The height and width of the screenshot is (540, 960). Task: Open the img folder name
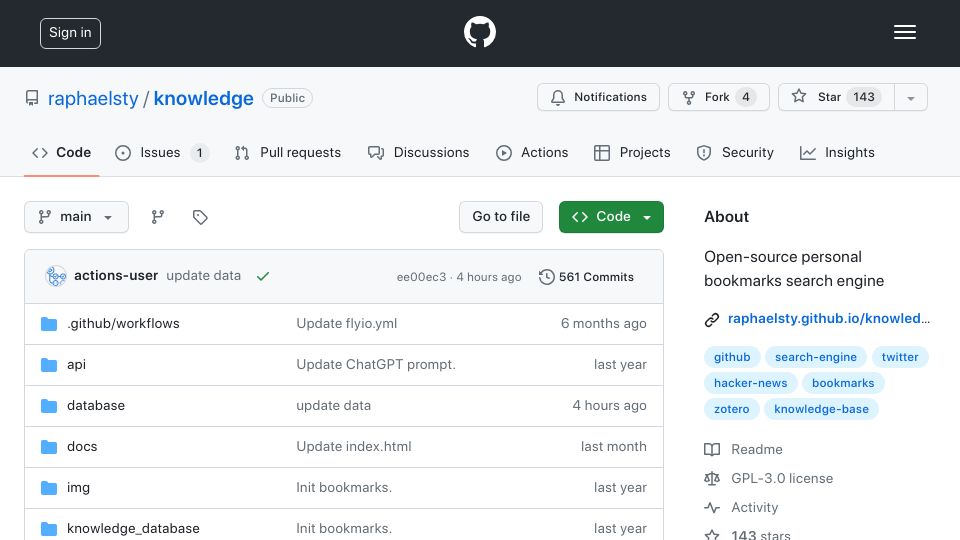[x=78, y=487]
